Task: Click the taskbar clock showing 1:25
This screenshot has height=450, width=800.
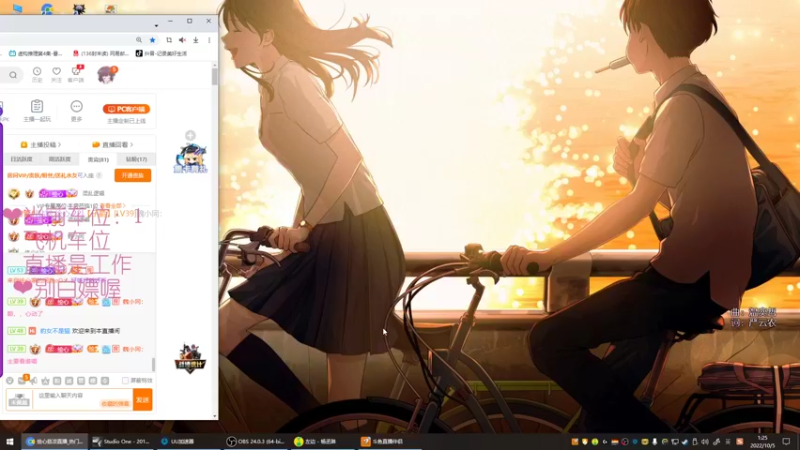Action: [x=762, y=441]
